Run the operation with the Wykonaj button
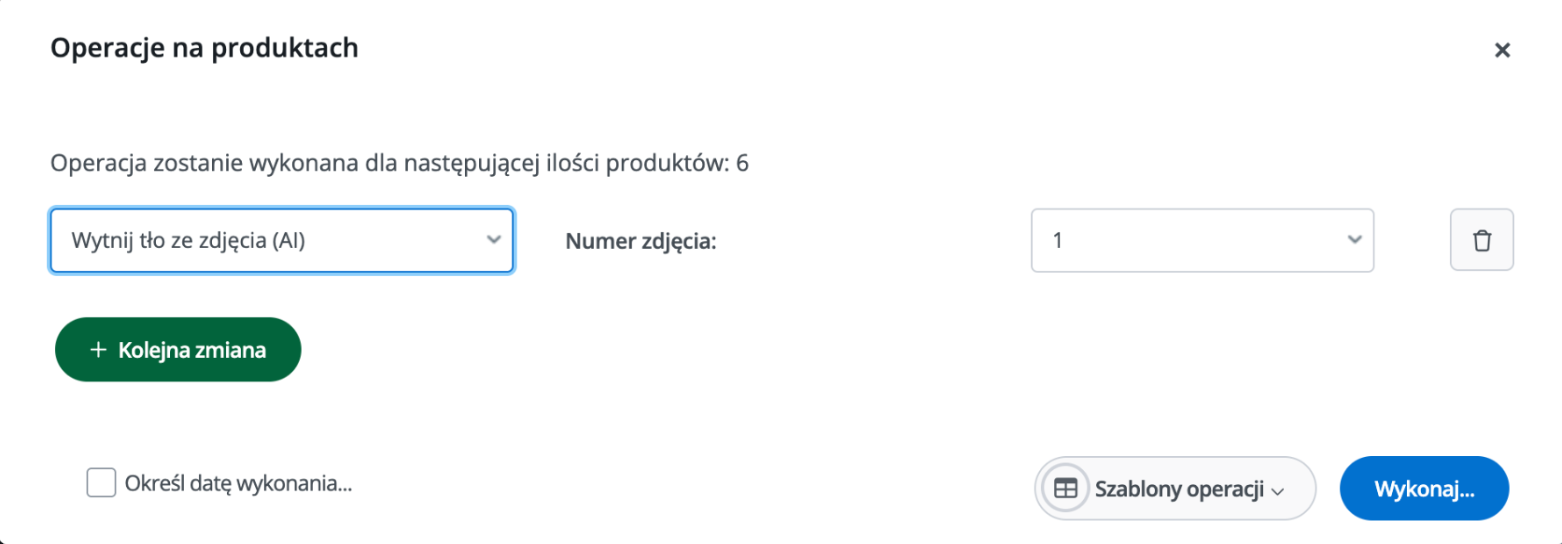1562x544 pixels. pos(1424,489)
